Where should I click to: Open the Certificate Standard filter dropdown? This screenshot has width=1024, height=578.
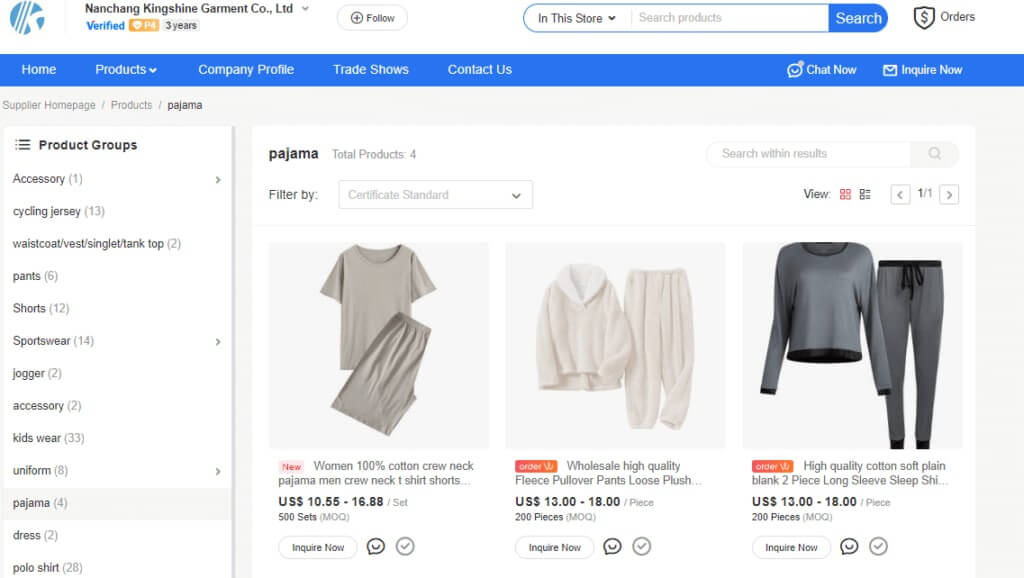click(435, 194)
